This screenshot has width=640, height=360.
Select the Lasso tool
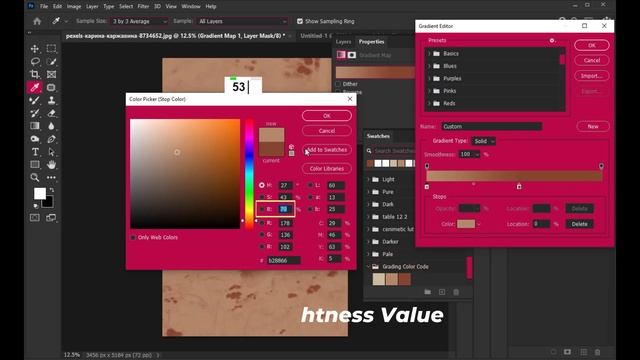click(x=35, y=61)
